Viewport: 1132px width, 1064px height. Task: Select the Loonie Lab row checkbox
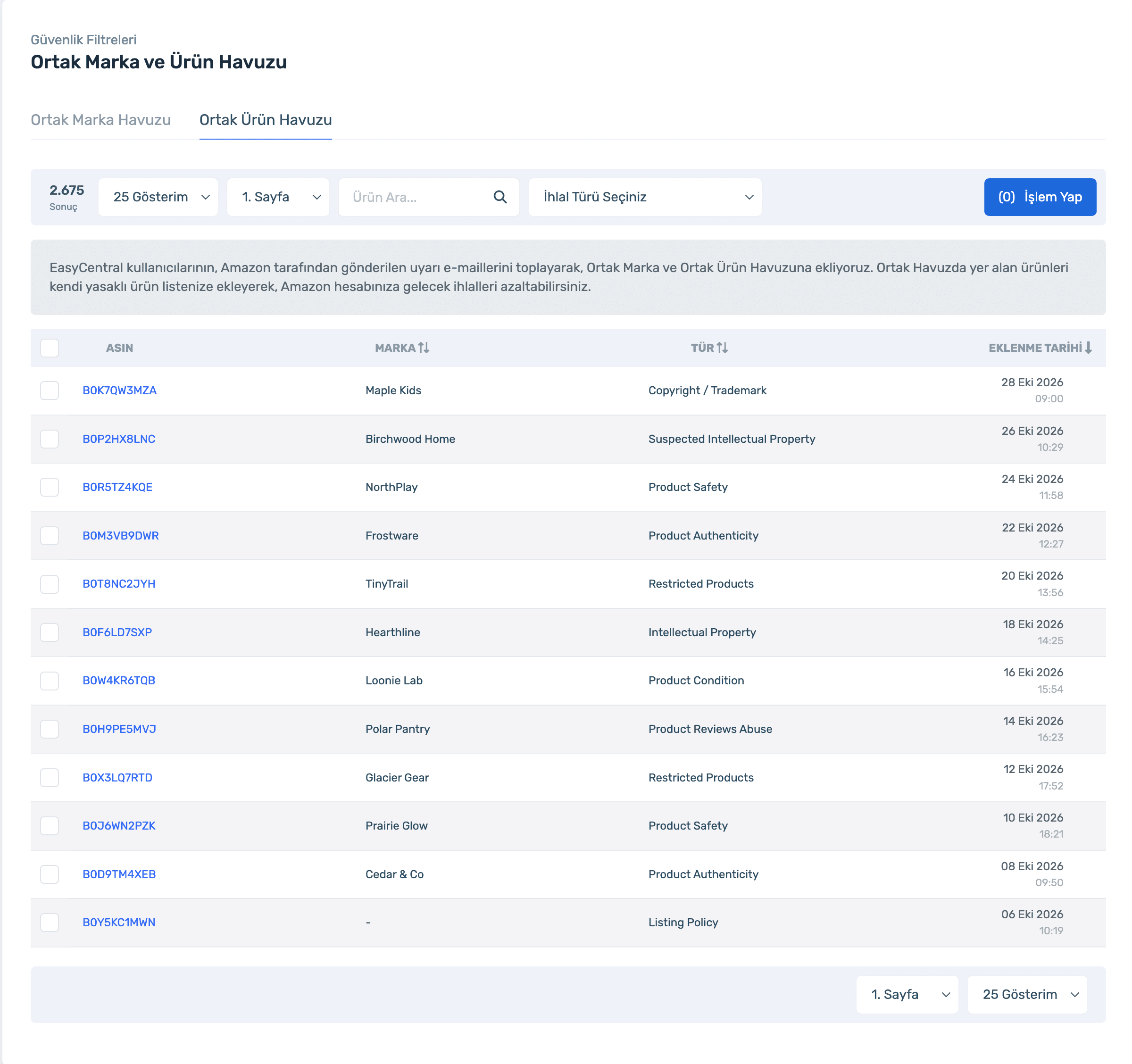pos(50,681)
